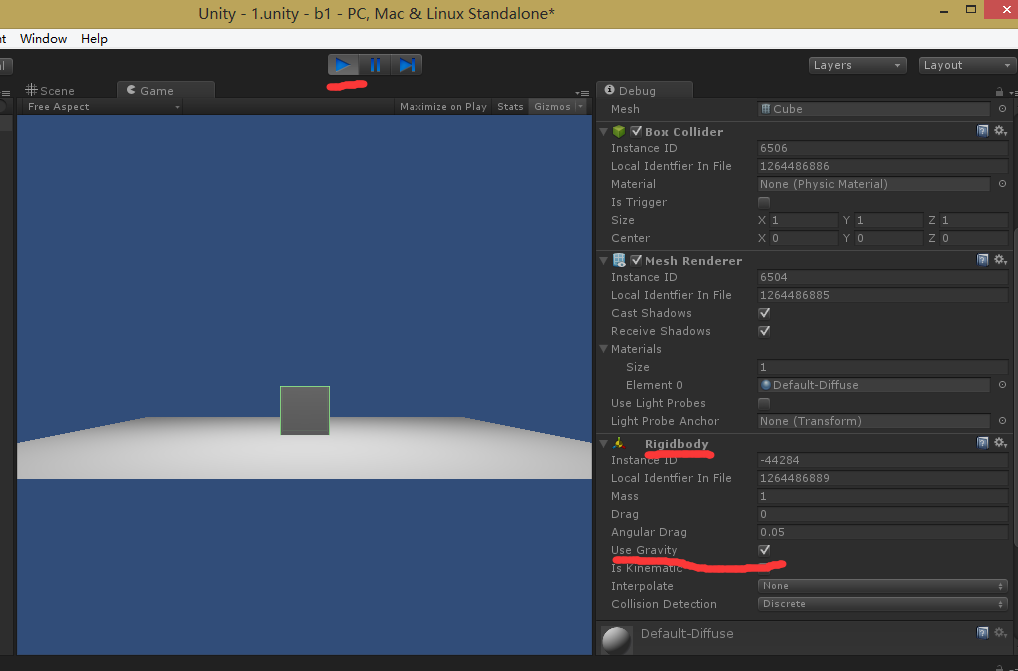The width and height of the screenshot is (1018, 671).
Task: Click the Box Collider Size Z field
Action: [x=973, y=221]
